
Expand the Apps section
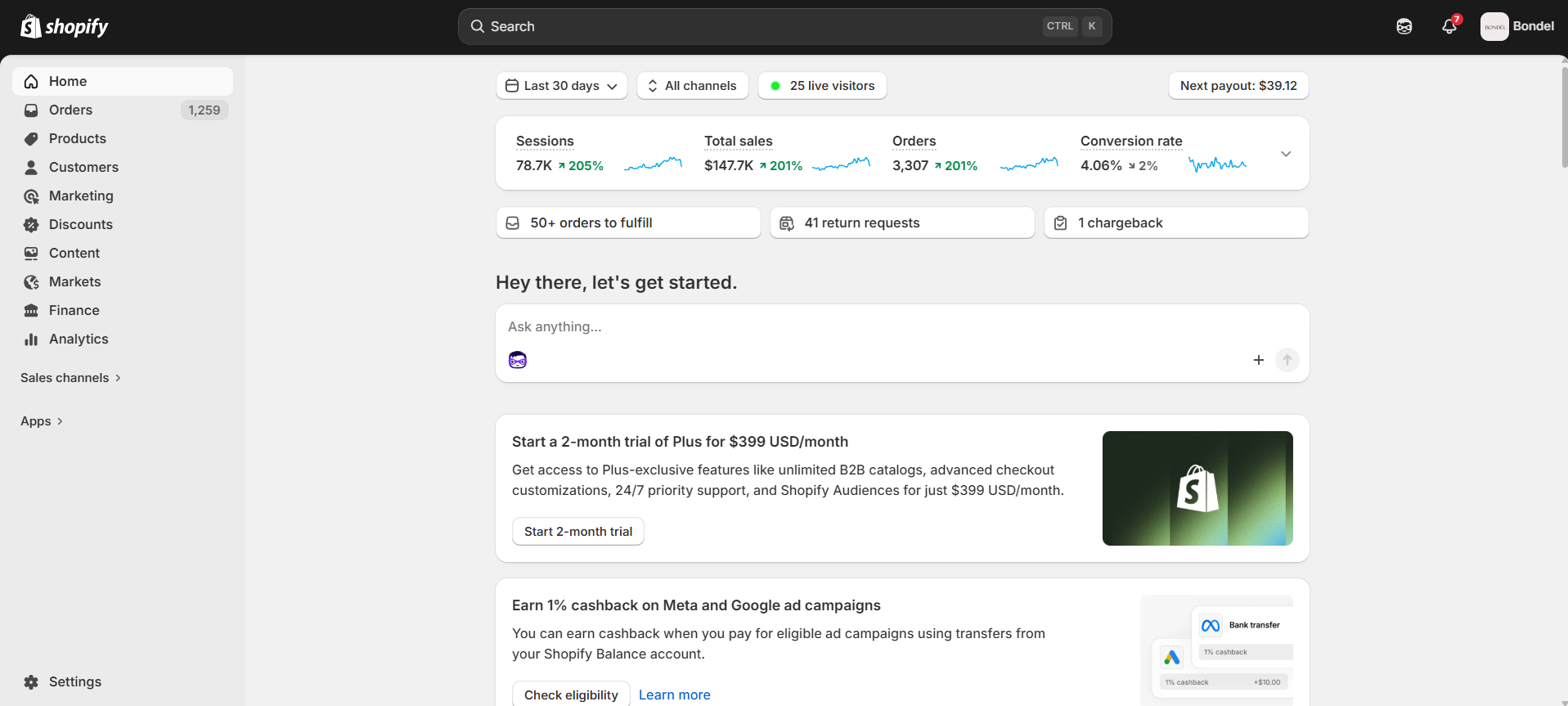tap(42, 421)
